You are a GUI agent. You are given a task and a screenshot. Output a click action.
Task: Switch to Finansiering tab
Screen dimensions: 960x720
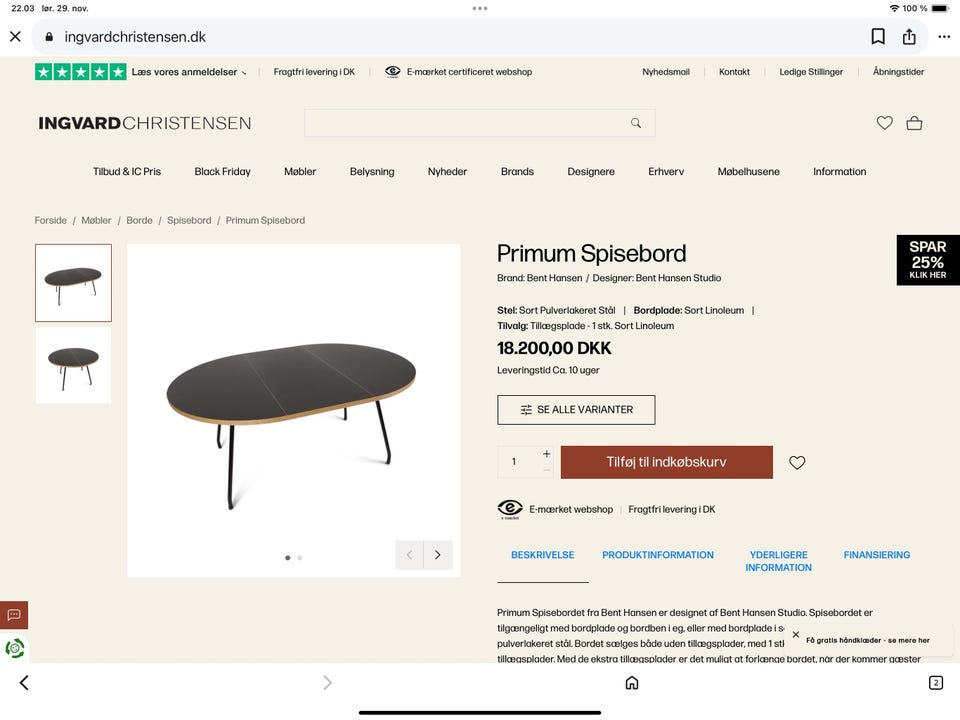(x=877, y=555)
